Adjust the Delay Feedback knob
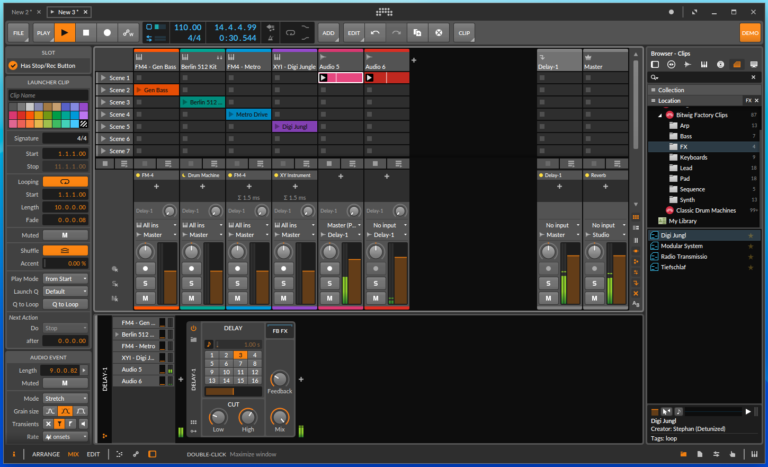The image size is (768, 467). 279,379
